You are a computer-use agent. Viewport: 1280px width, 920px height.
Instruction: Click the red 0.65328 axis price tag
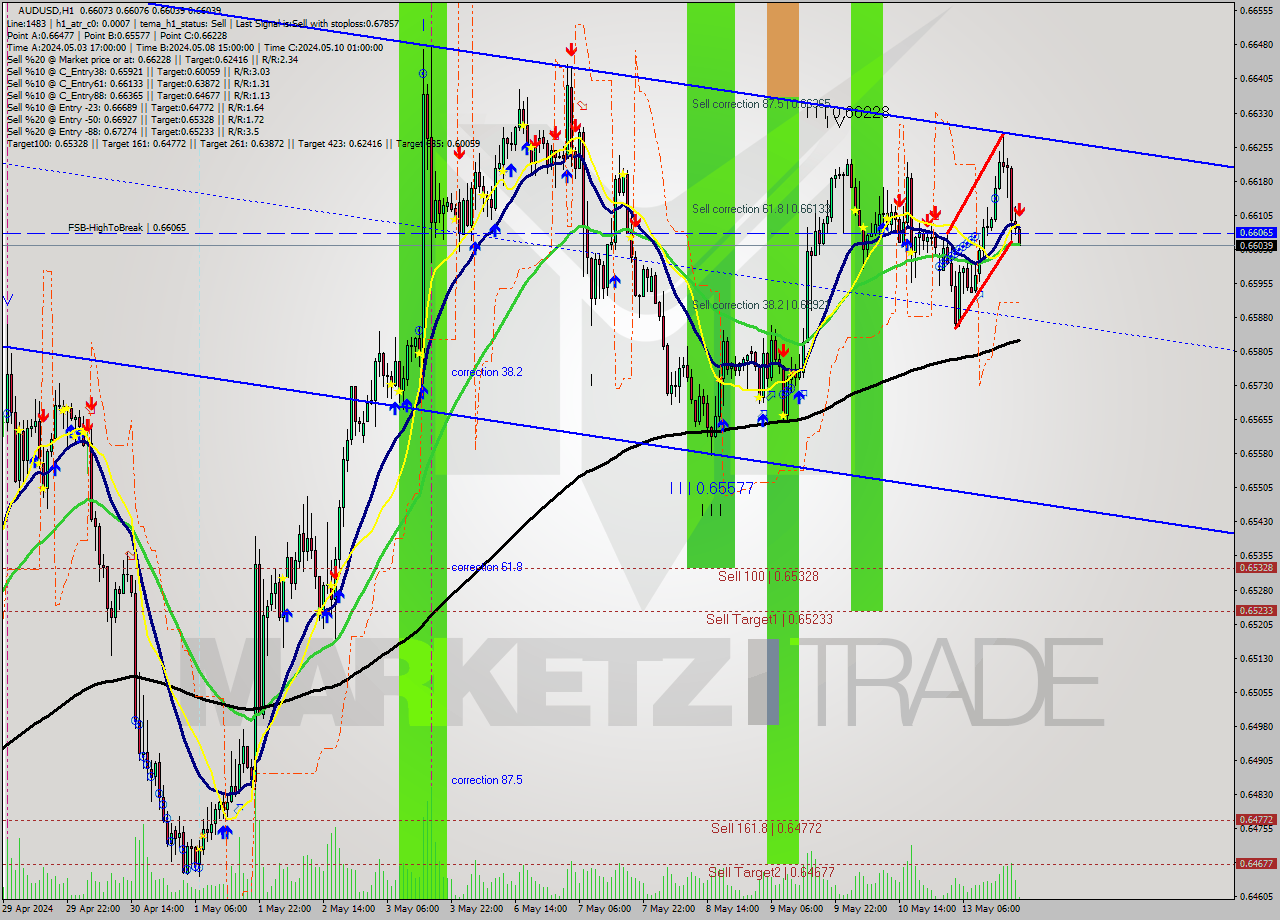pyautogui.click(x=1256, y=567)
